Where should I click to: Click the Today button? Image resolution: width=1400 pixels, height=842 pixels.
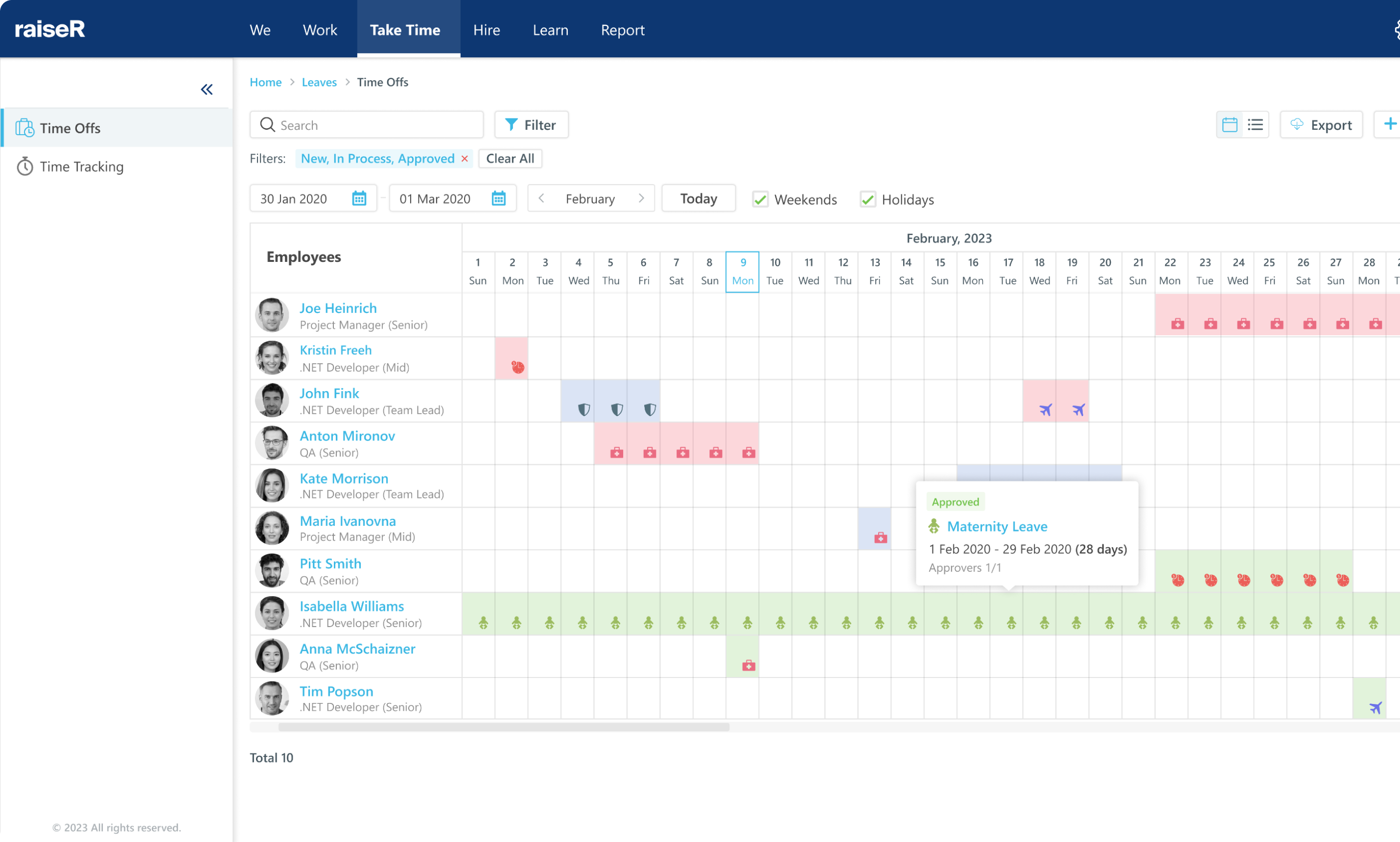tap(698, 198)
